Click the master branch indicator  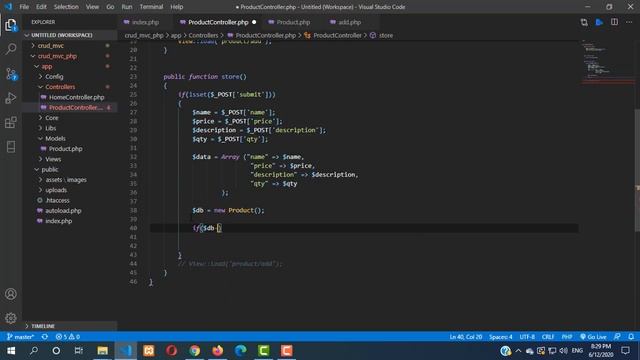[x=21, y=337]
